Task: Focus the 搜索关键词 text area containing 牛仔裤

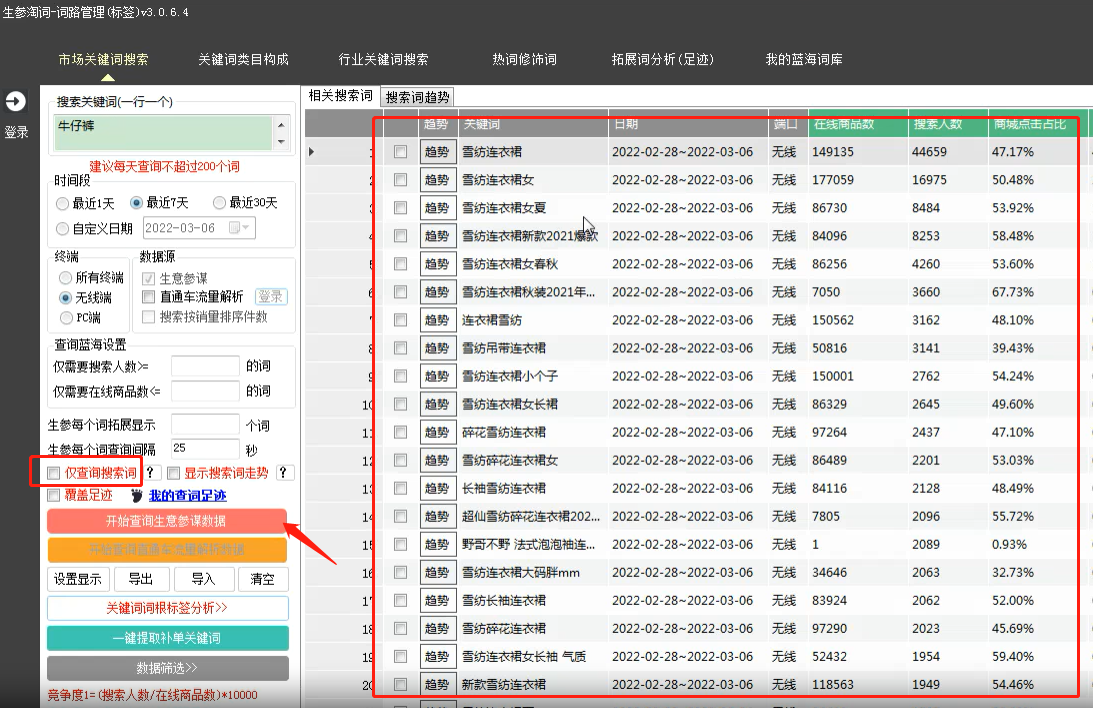Action: point(163,132)
